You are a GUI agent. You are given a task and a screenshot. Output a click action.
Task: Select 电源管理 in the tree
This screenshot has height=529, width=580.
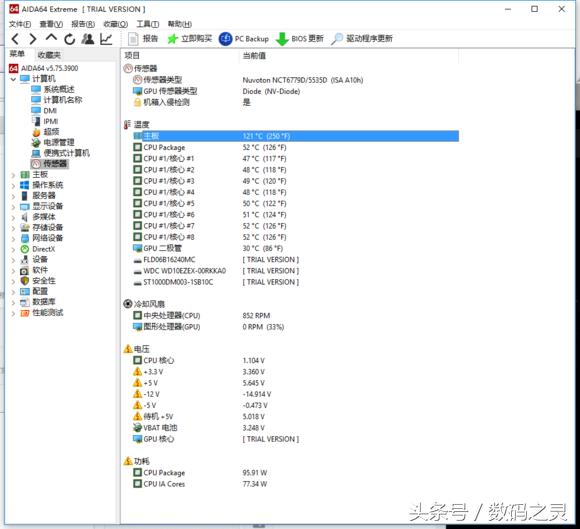click(x=53, y=142)
